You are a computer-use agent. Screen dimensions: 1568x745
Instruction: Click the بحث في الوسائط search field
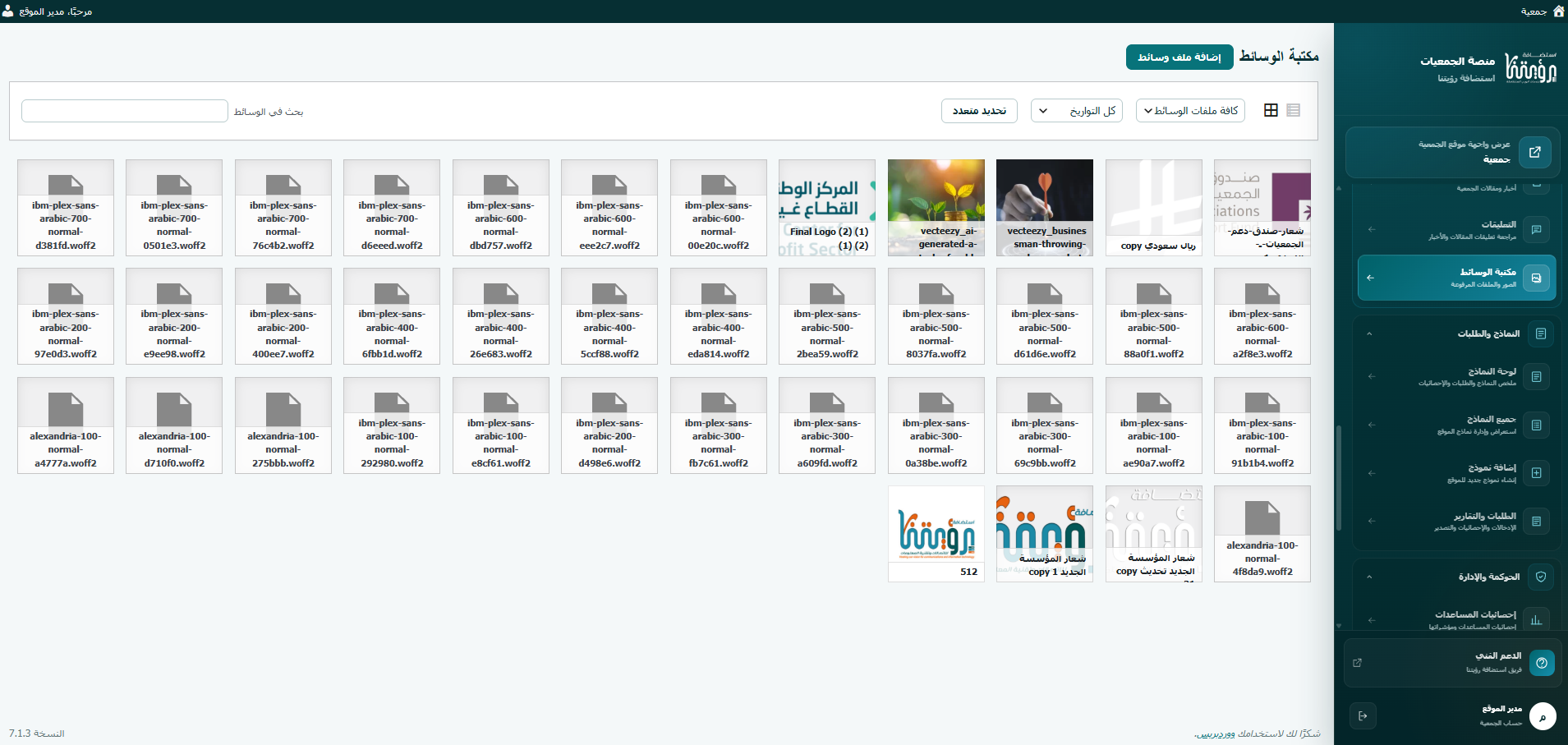(125, 111)
